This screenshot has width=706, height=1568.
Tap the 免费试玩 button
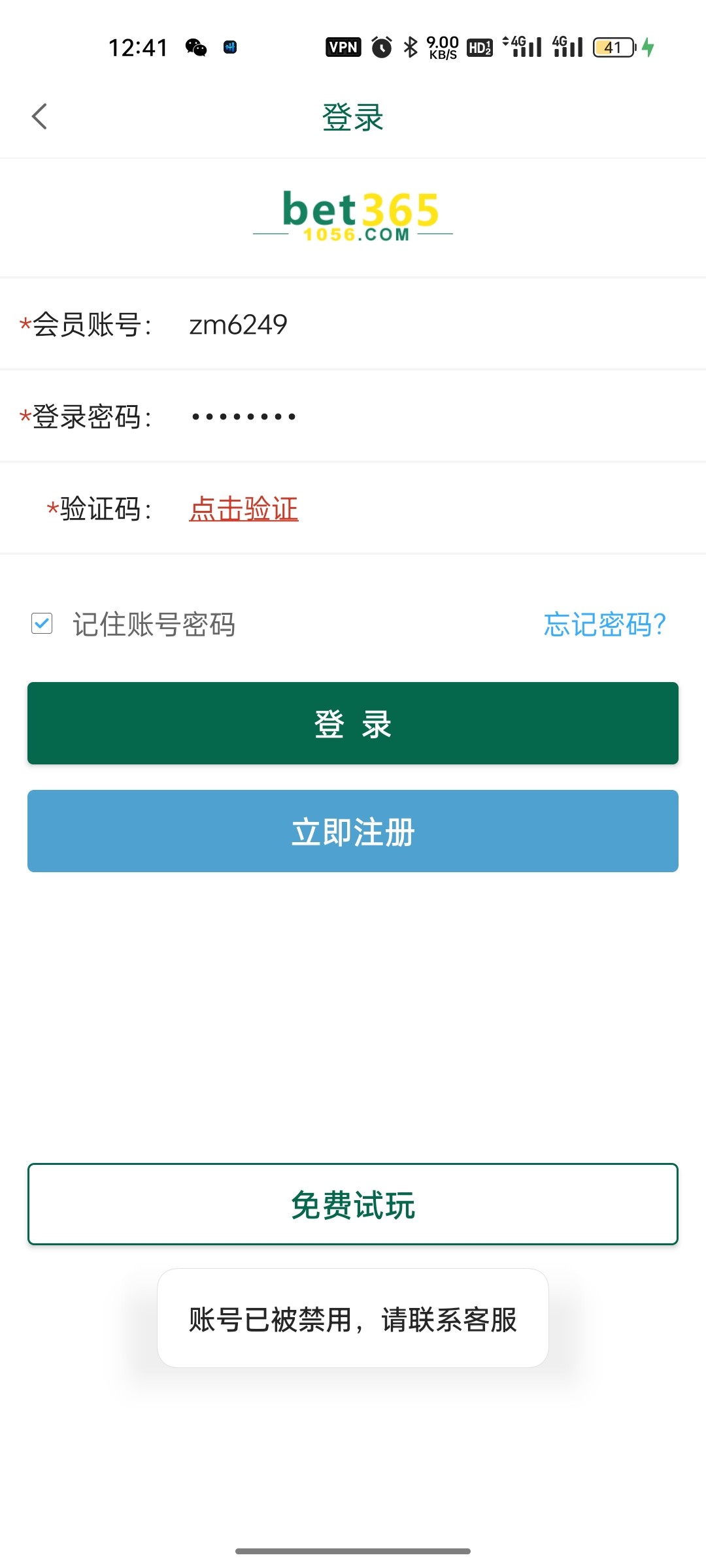[353, 1204]
